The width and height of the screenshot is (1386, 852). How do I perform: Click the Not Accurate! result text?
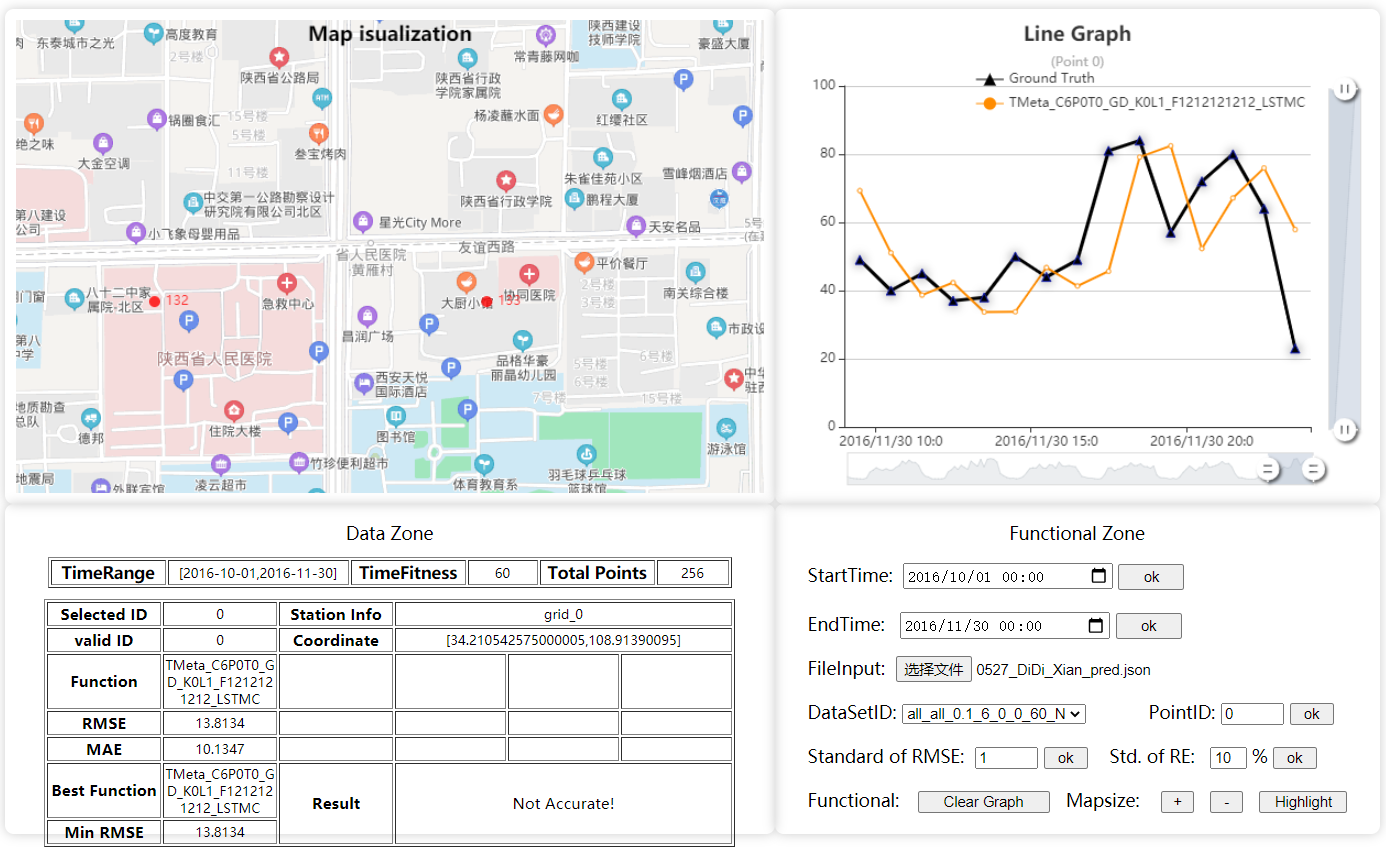(563, 804)
